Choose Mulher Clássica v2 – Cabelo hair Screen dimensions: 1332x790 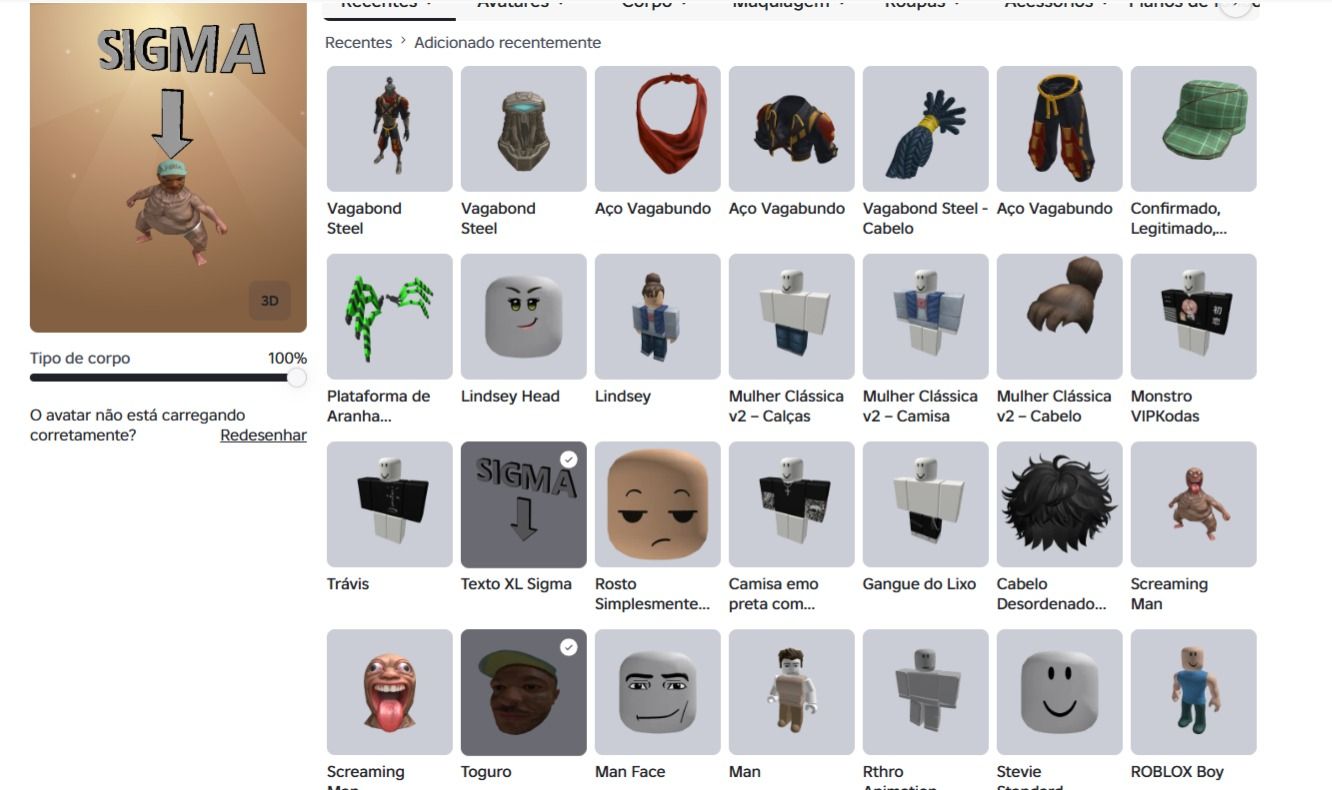(1060, 317)
